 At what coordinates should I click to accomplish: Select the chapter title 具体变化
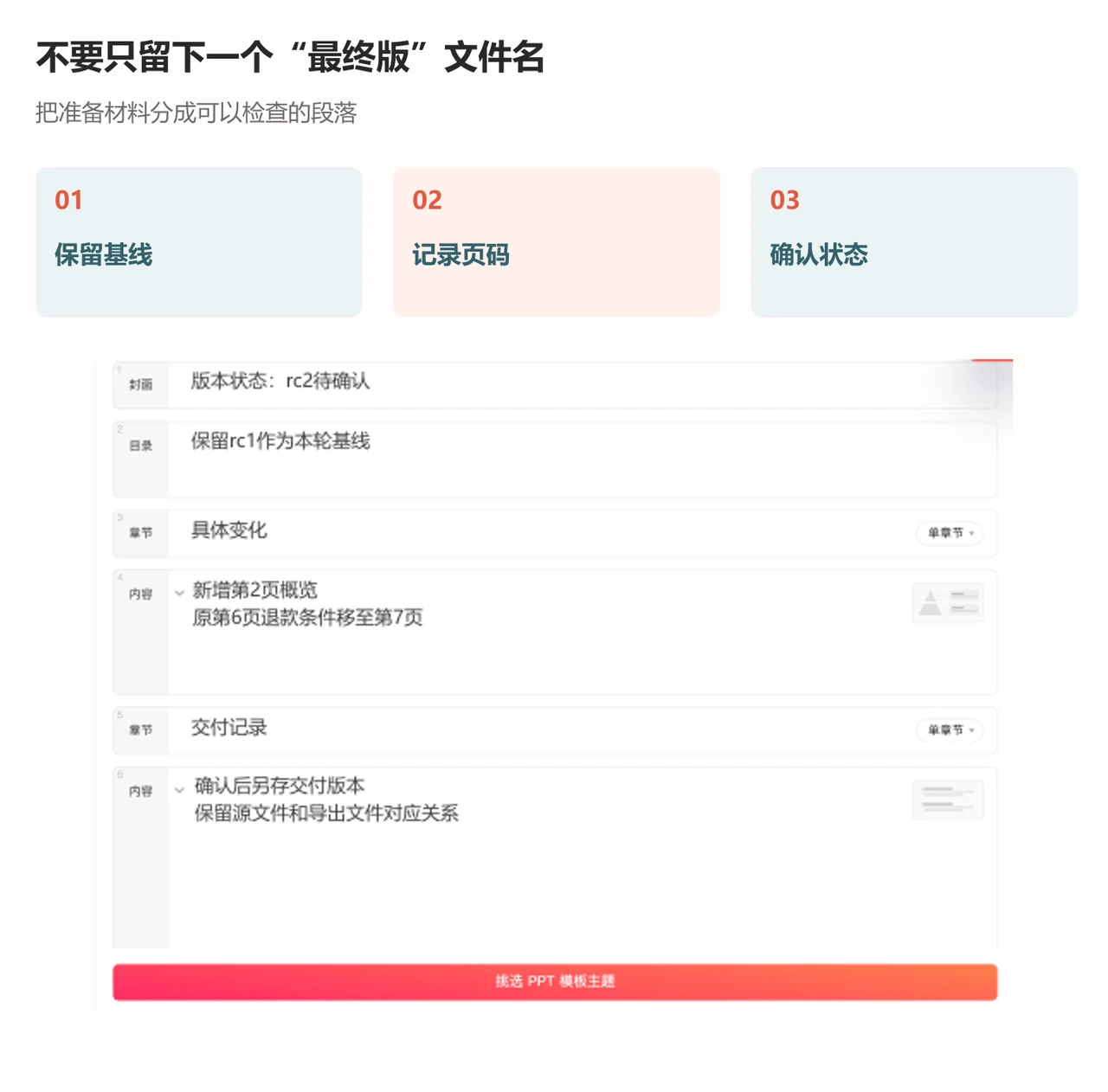tap(229, 530)
